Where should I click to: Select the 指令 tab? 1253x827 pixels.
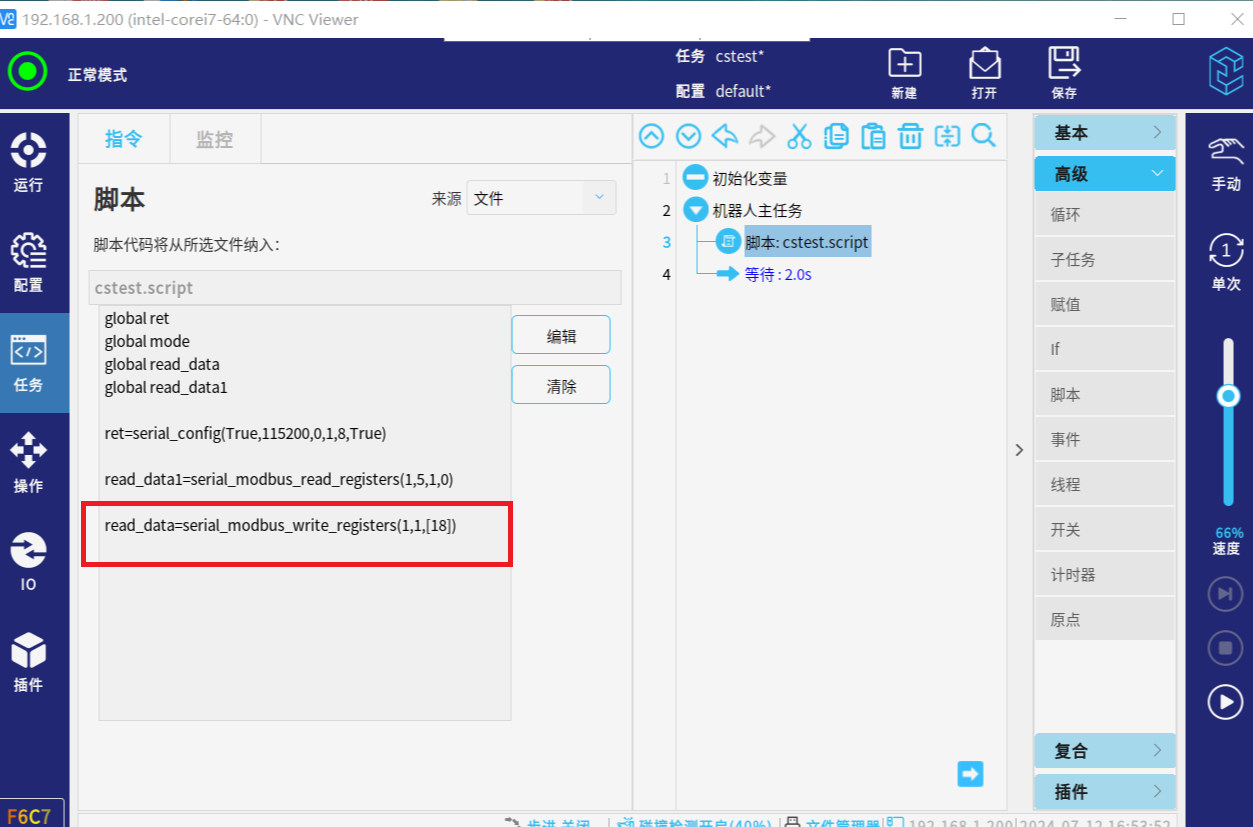[x=124, y=139]
